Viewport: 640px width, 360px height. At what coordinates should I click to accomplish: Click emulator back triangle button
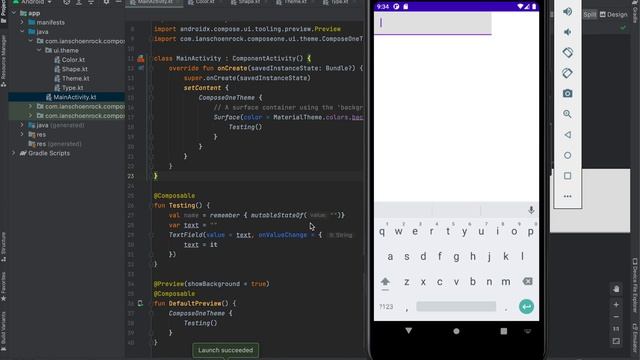click(x=567, y=135)
